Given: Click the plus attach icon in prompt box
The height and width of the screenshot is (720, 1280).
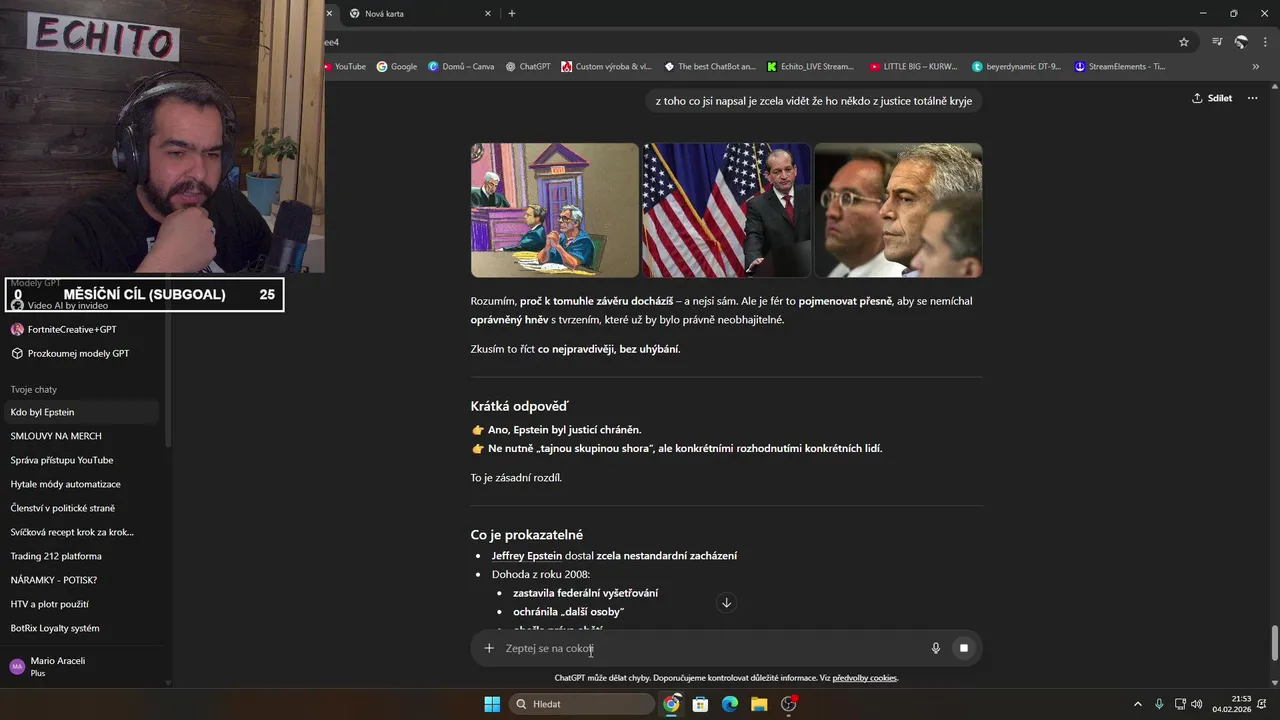Looking at the screenshot, I should (x=489, y=648).
